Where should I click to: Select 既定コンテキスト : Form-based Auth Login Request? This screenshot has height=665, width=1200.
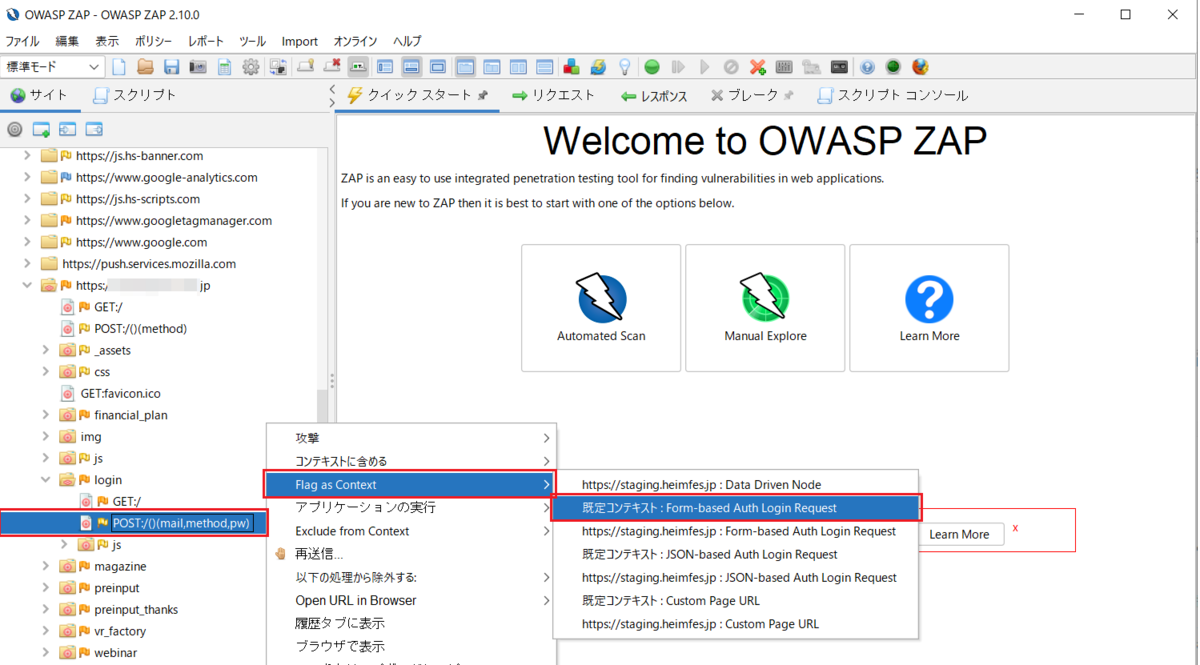(735, 508)
